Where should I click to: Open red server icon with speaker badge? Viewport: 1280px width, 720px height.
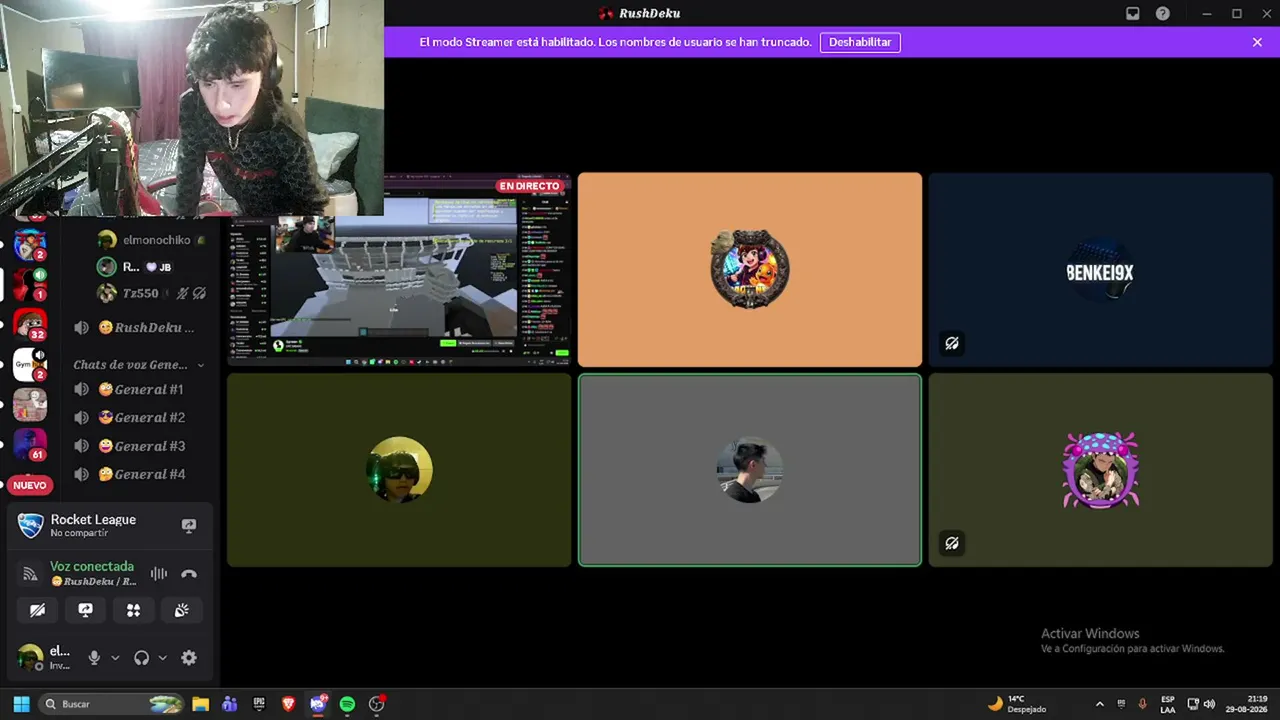[x=29, y=284]
